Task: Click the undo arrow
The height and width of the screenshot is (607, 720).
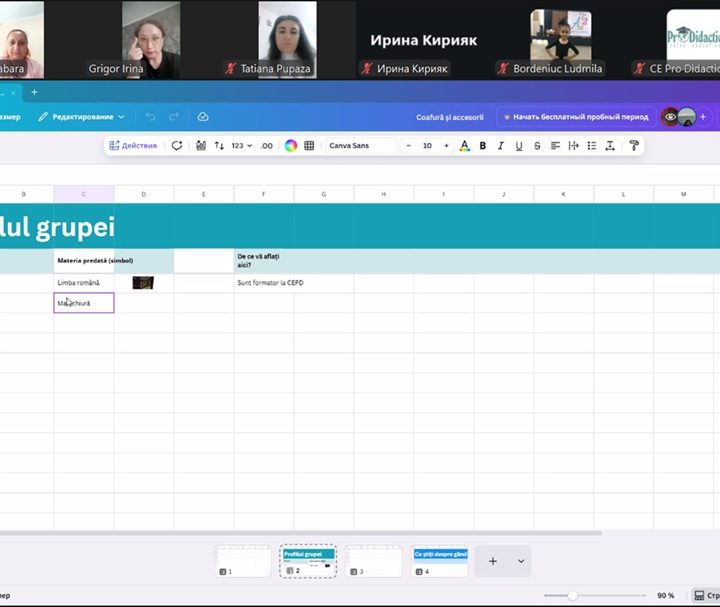Action: 150,117
